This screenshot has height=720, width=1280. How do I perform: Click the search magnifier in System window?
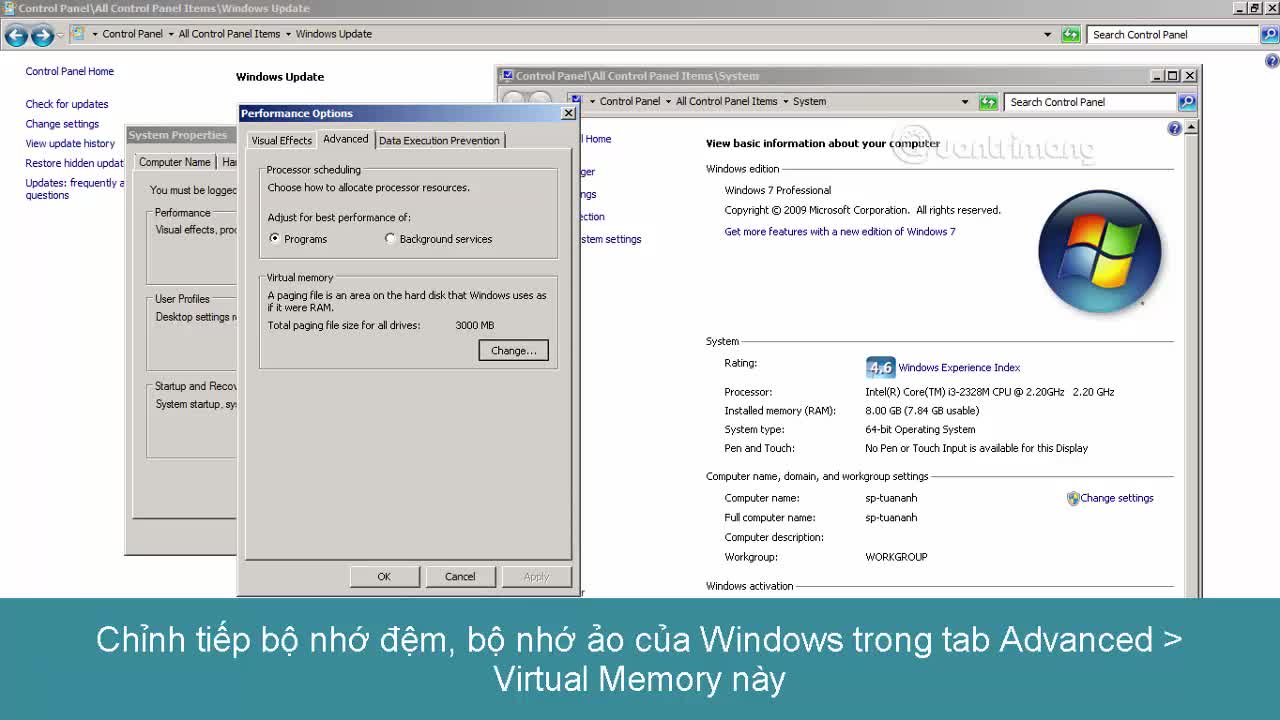click(x=1187, y=102)
